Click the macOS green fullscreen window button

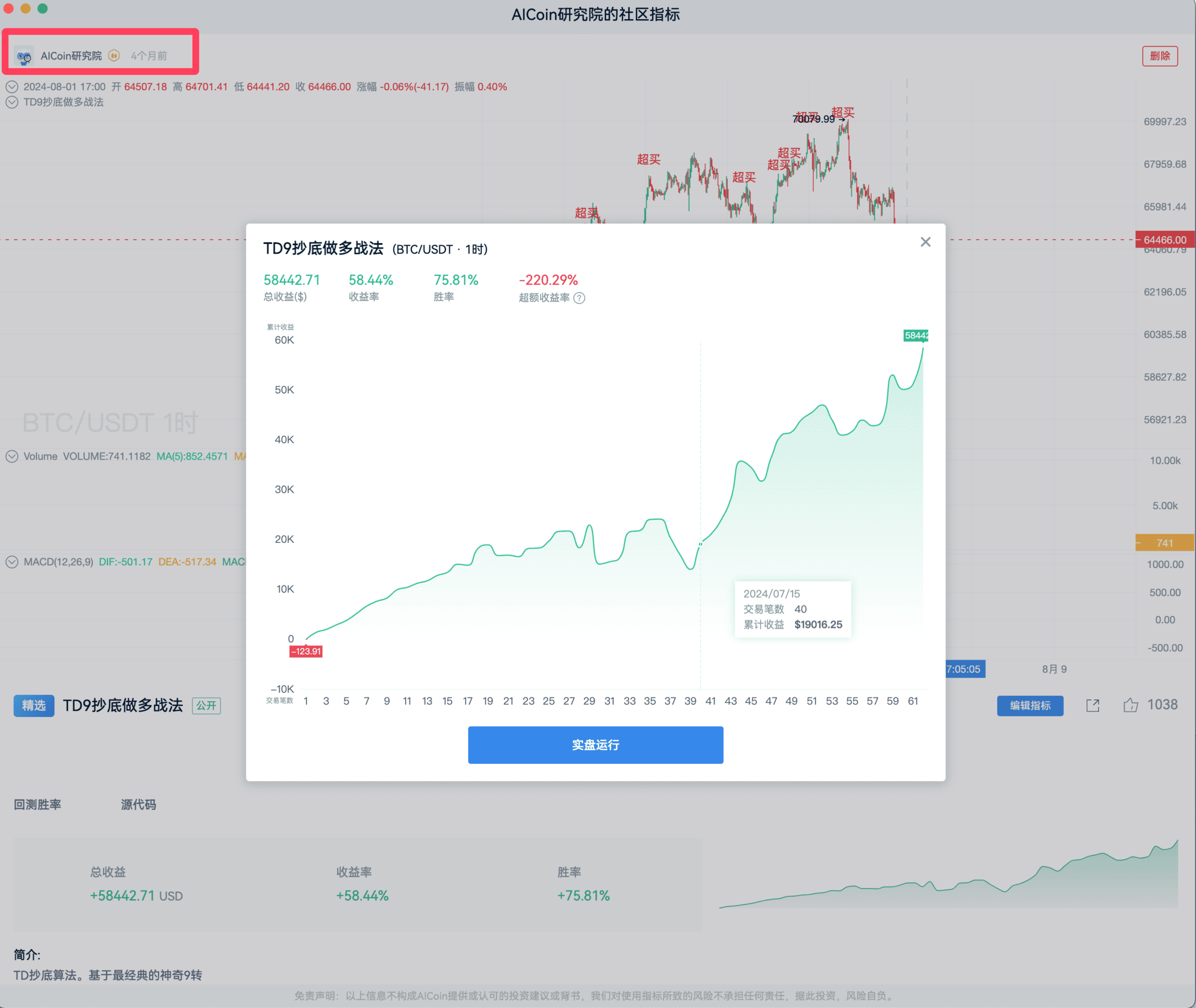[x=42, y=8]
